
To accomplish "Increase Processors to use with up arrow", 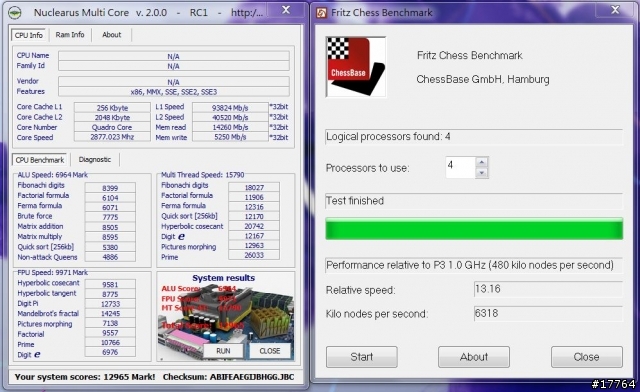I will (x=482, y=162).
